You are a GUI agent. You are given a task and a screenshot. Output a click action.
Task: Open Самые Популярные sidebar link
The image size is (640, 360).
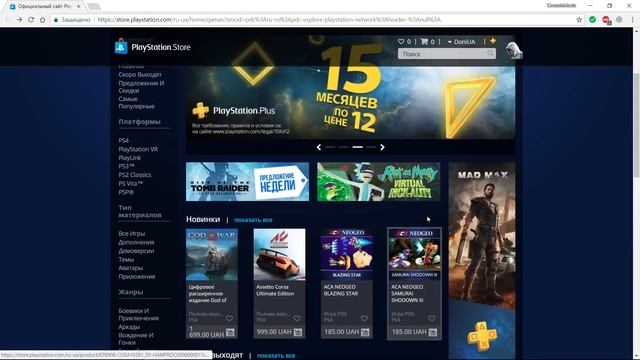pos(137,102)
